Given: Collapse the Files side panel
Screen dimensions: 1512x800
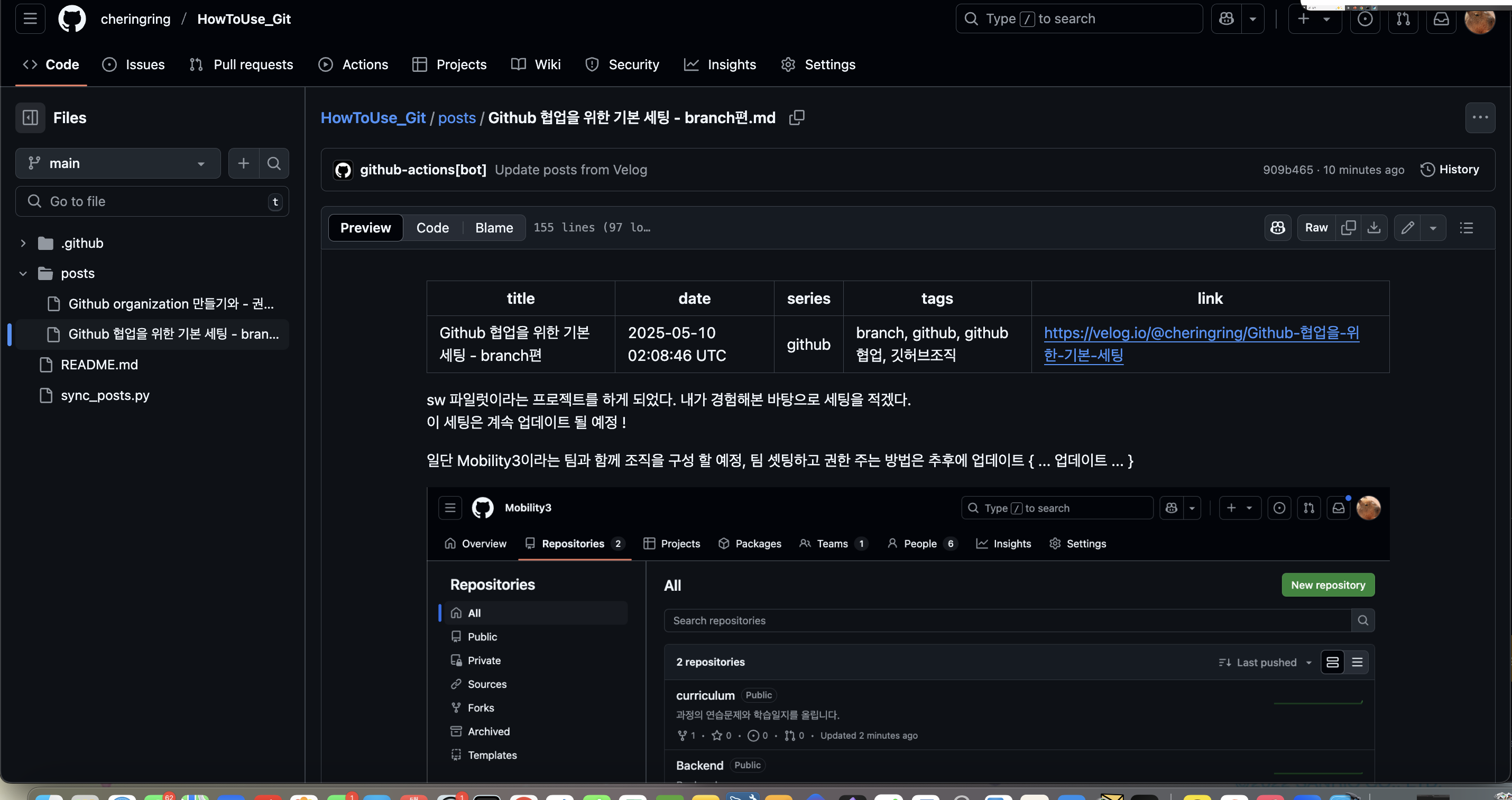Looking at the screenshot, I should pos(30,117).
